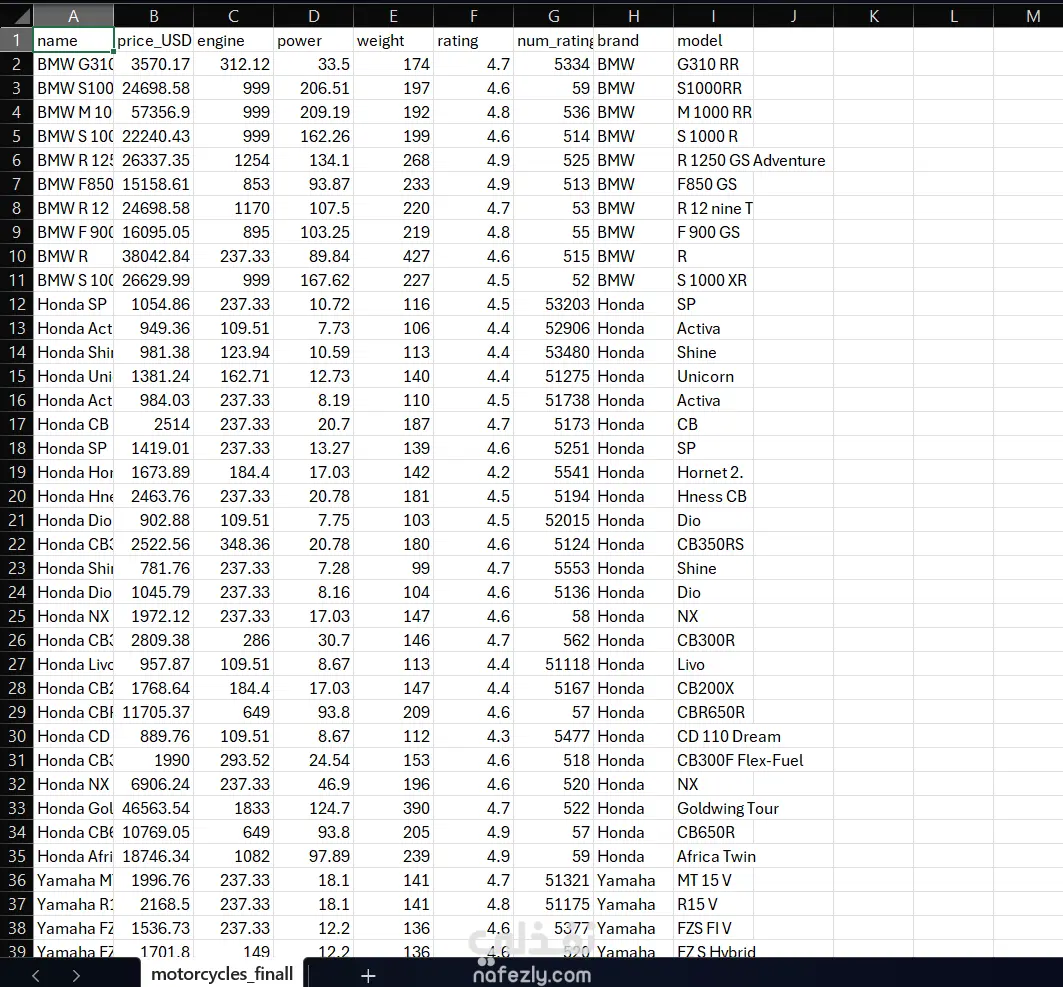
Task: Select price value 38042.84
Action: coord(153,256)
